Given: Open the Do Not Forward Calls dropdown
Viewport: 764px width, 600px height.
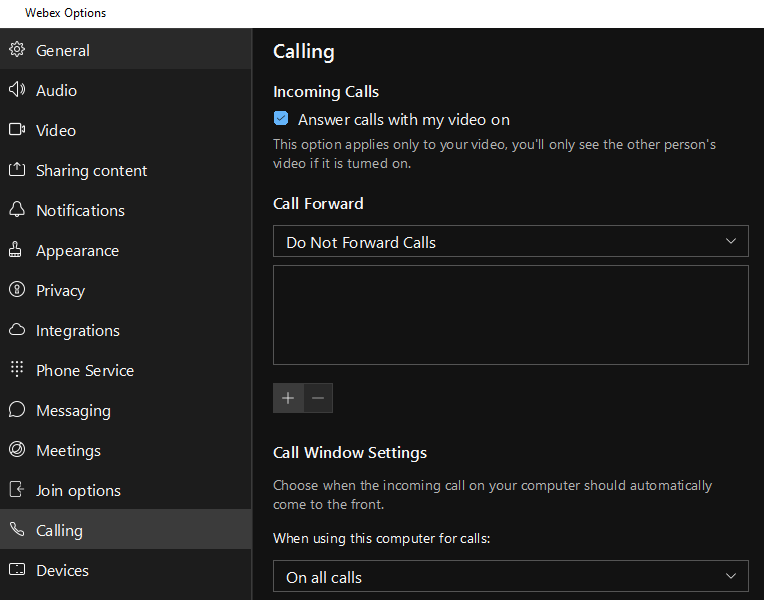Looking at the screenshot, I should (511, 241).
